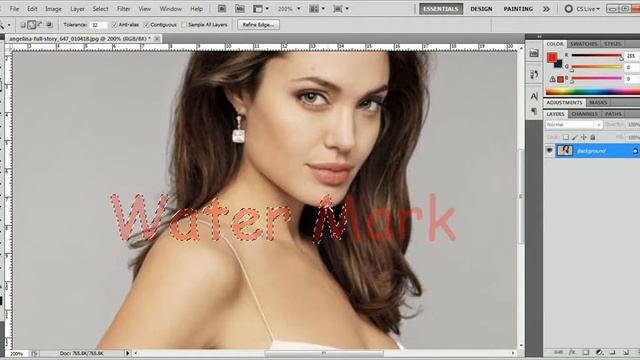Click the Tolerance value field
The width and height of the screenshot is (640, 360).
[x=98, y=25]
